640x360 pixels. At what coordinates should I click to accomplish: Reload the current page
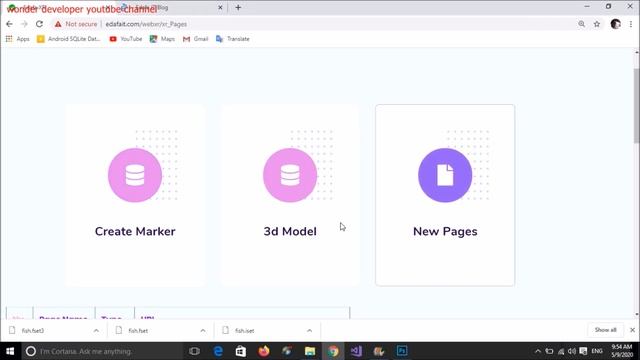coord(39,24)
